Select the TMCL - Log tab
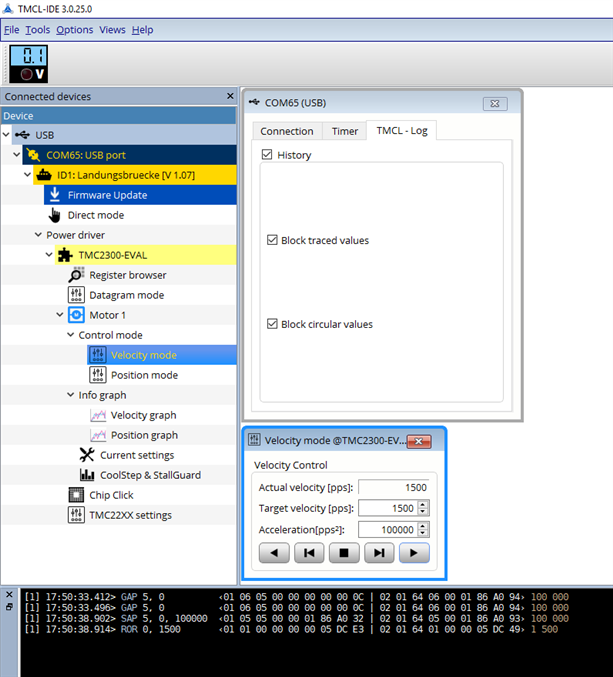This screenshot has height=677, width=613. [402, 130]
